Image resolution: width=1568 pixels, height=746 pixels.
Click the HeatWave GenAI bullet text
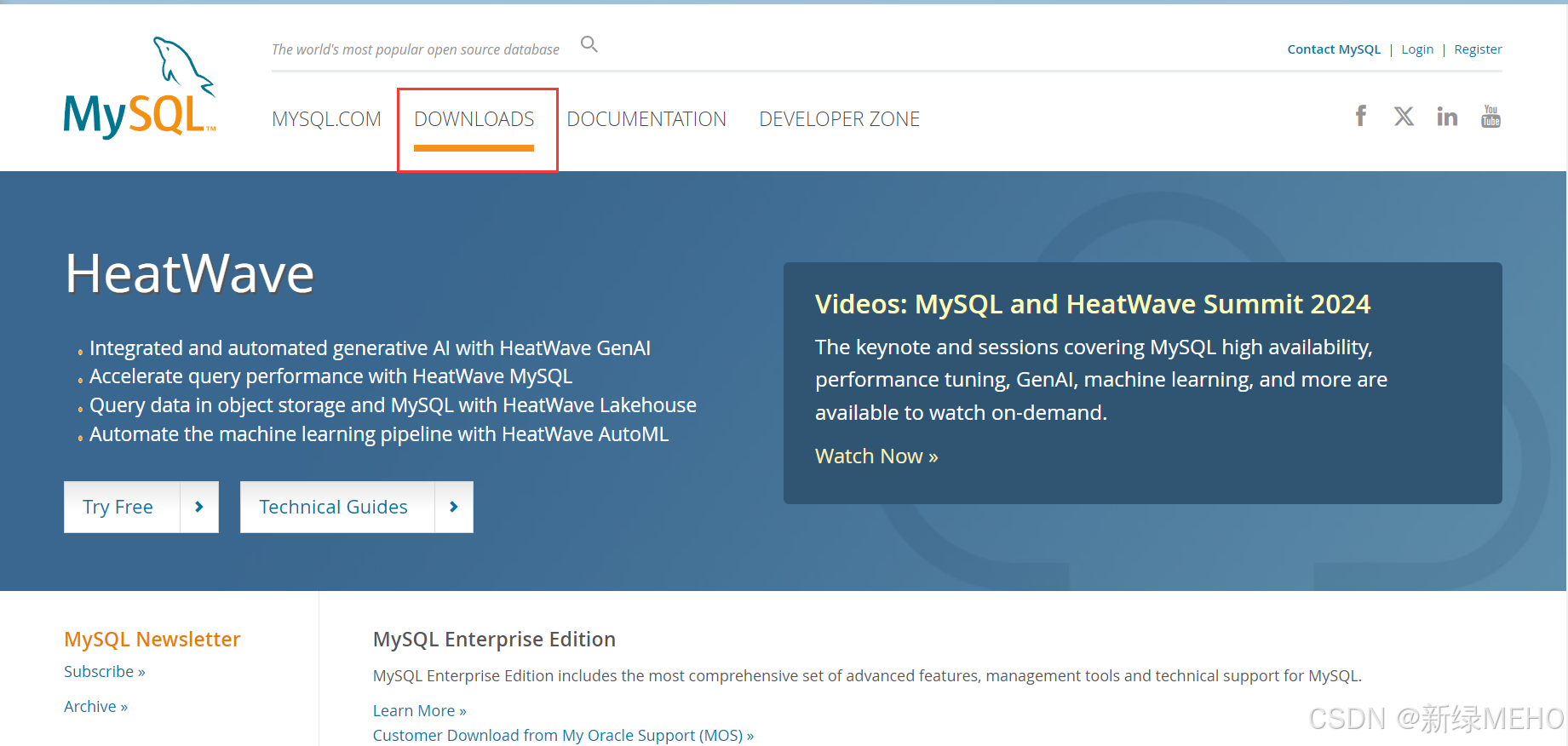(370, 348)
